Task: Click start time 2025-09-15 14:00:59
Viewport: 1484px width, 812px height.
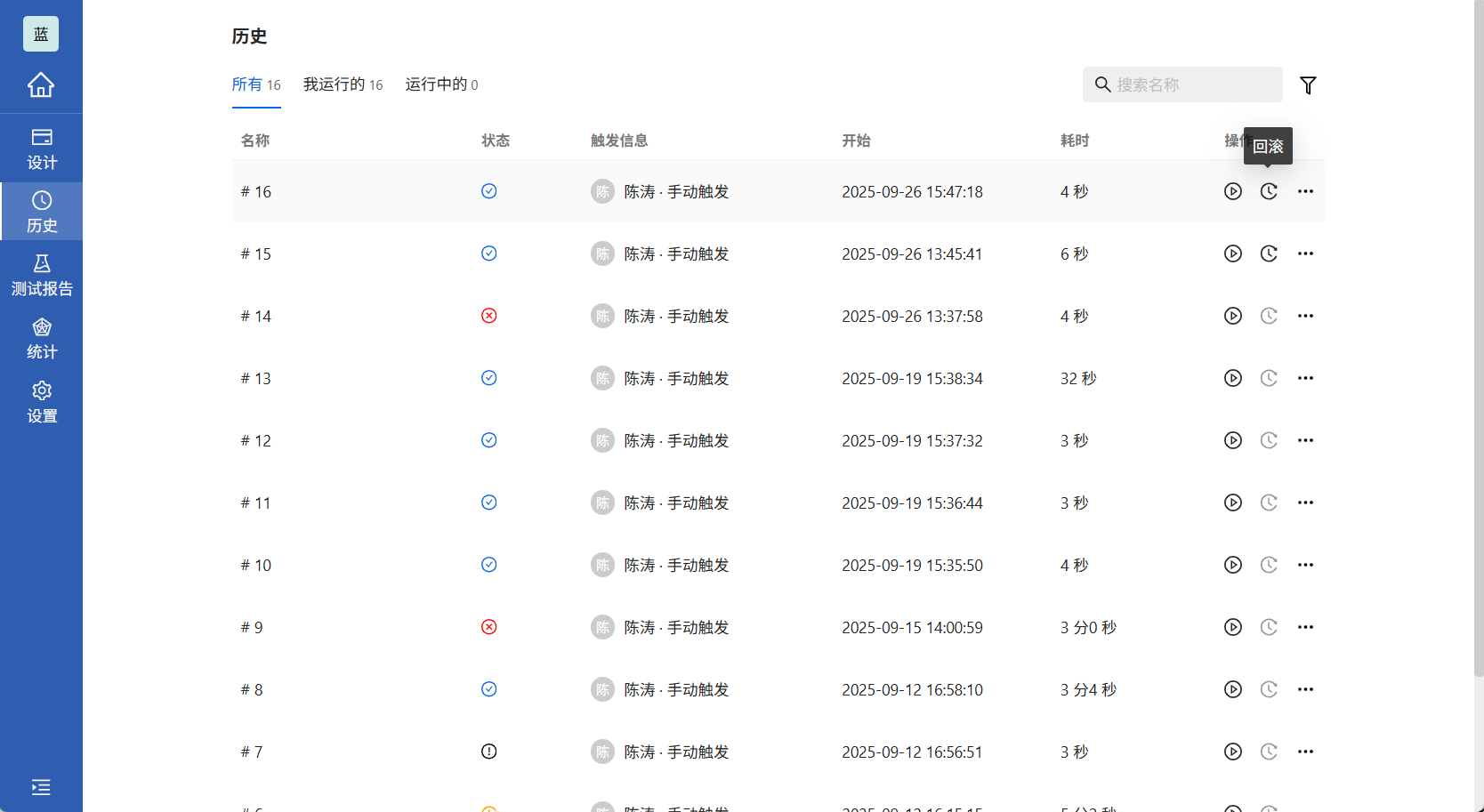Action: (913, 627)
